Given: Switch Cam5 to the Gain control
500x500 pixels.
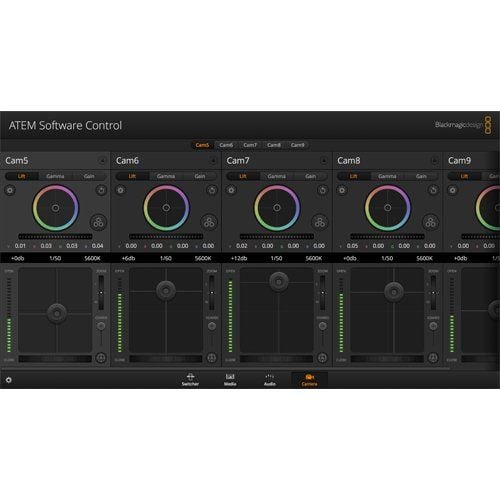Looking at the screenshot, I should click(x=89, y=176).
